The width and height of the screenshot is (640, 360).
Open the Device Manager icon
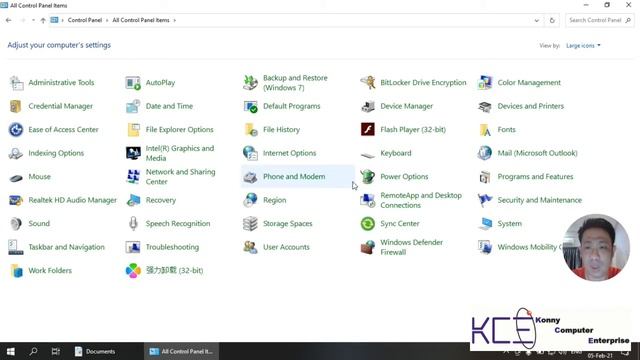point(367,106)
